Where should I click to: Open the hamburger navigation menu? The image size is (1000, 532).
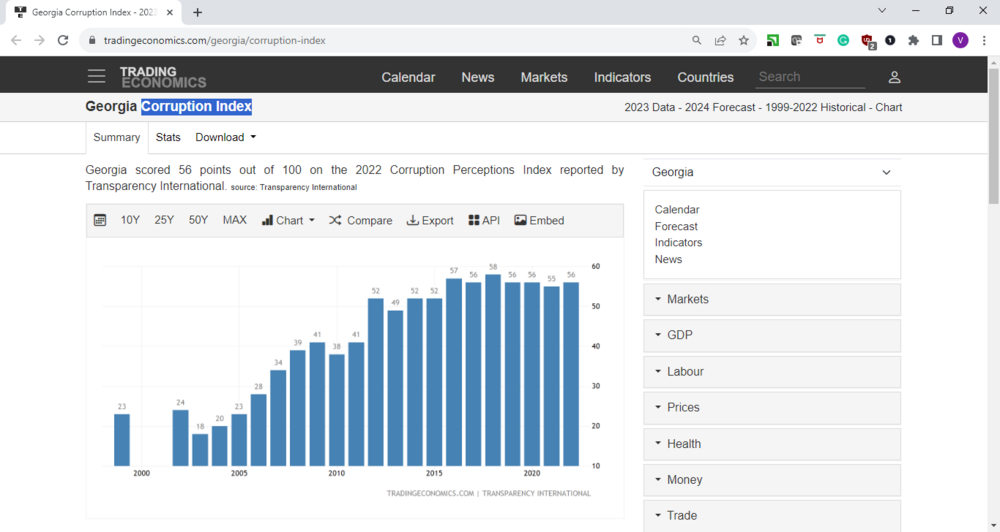[x=96, y=77]
